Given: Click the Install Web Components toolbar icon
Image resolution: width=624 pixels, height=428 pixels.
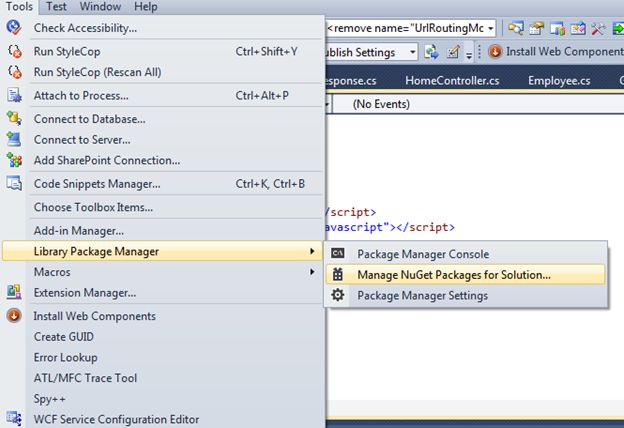Looking at the screenshot, I should point(494,52).
